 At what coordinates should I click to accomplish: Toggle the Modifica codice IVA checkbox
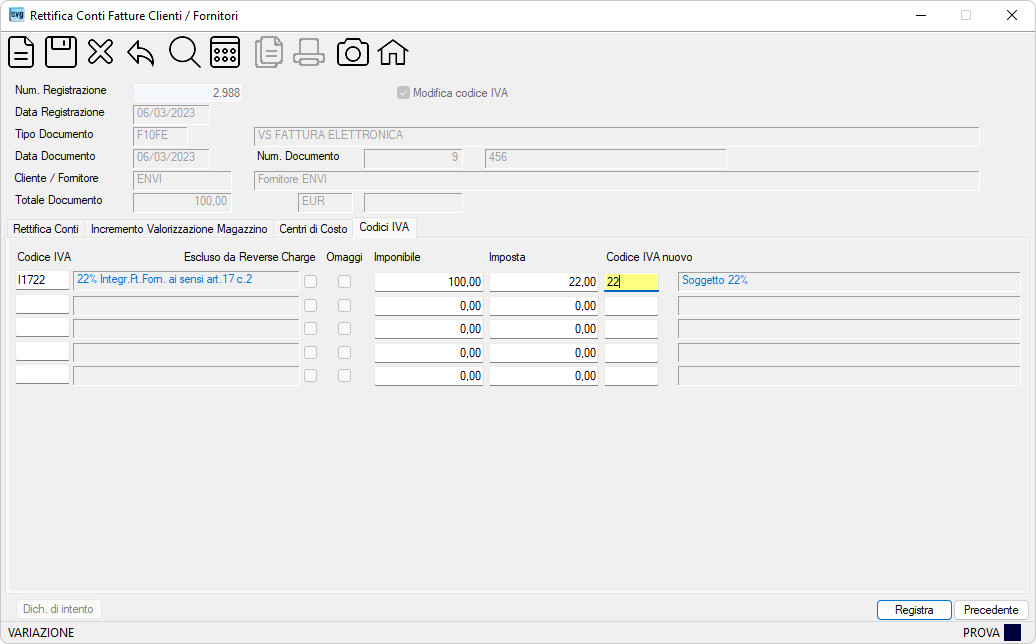[403, 93]
